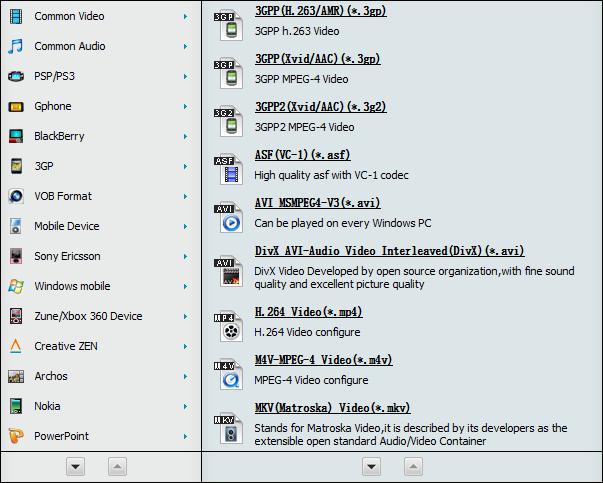
Task: Click the ASF file format icon
Action: tap(229, 170)
